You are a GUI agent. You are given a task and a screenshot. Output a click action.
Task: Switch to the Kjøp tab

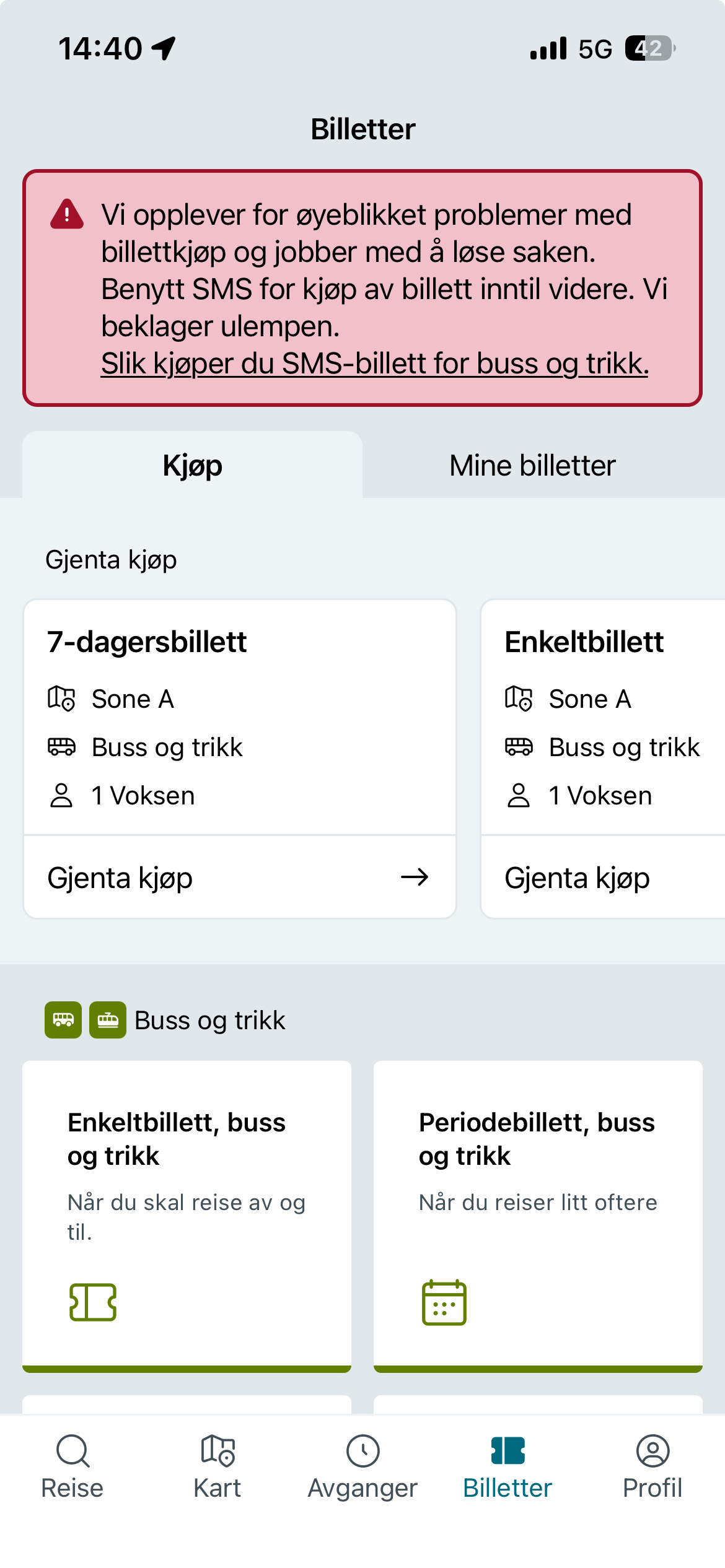tap(192, 466)
